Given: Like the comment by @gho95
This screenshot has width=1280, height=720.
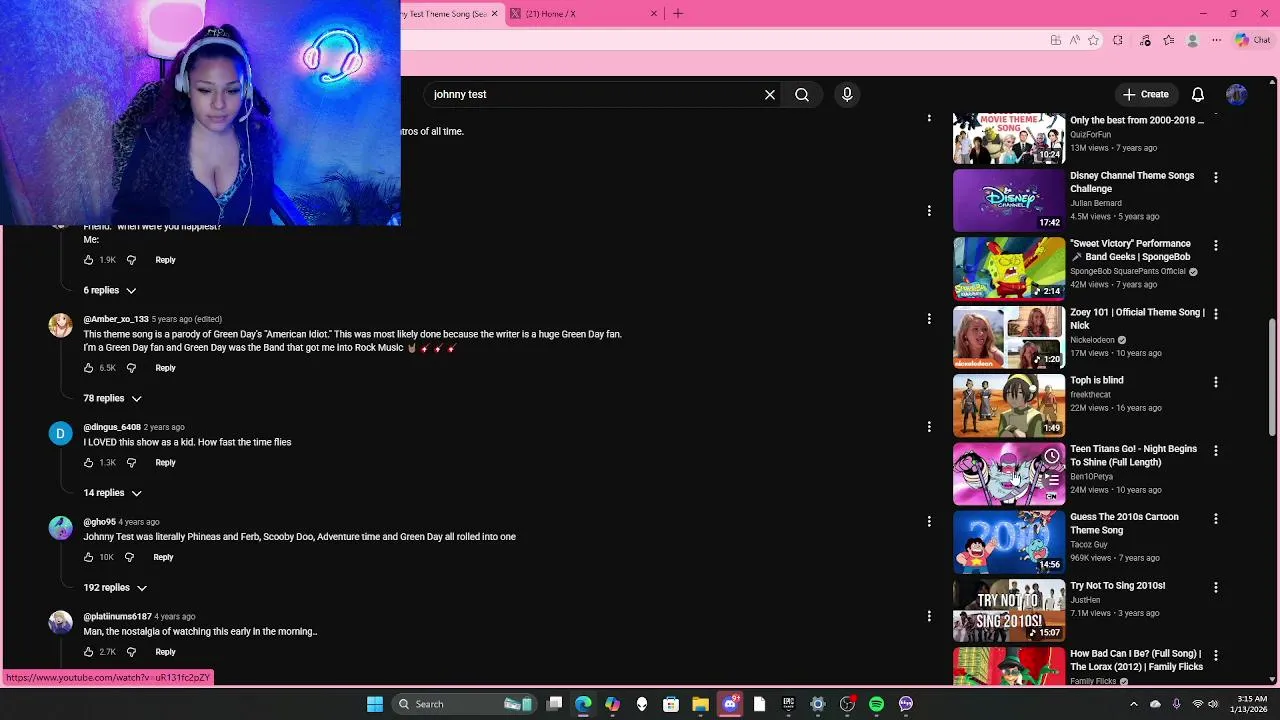Looking at the screenshot, I should pyautogui.click(x=88, y=557).
